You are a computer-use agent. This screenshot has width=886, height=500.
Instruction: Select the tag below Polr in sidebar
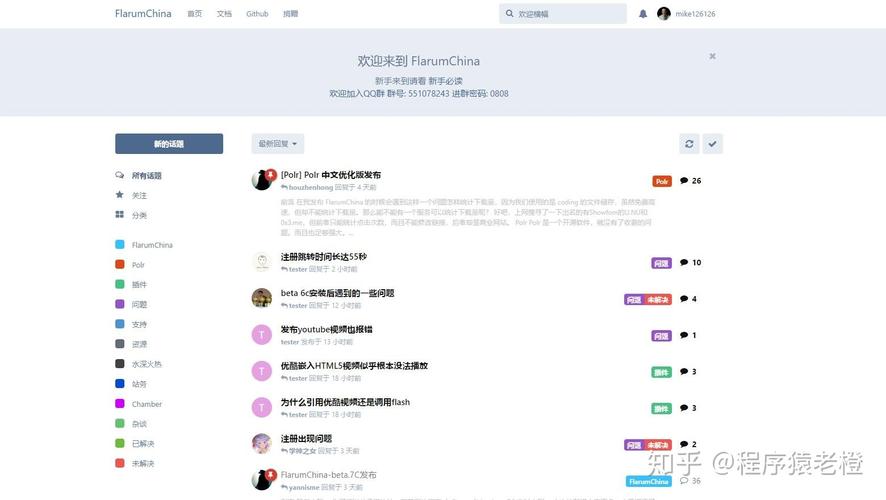pos(139,284)
